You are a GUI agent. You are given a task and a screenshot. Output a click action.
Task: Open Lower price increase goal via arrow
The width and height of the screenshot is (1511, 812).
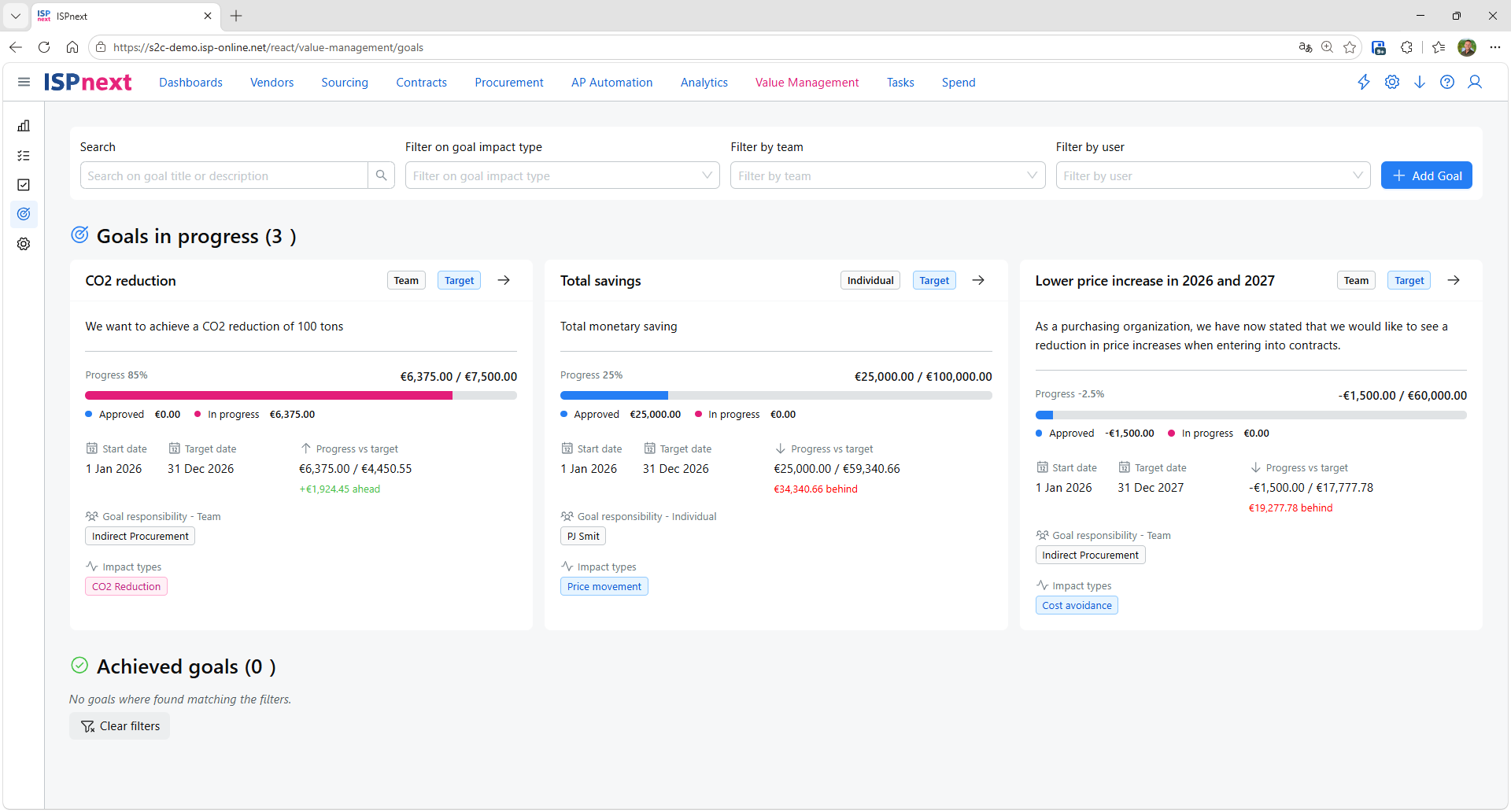(x=1454, y=280)
